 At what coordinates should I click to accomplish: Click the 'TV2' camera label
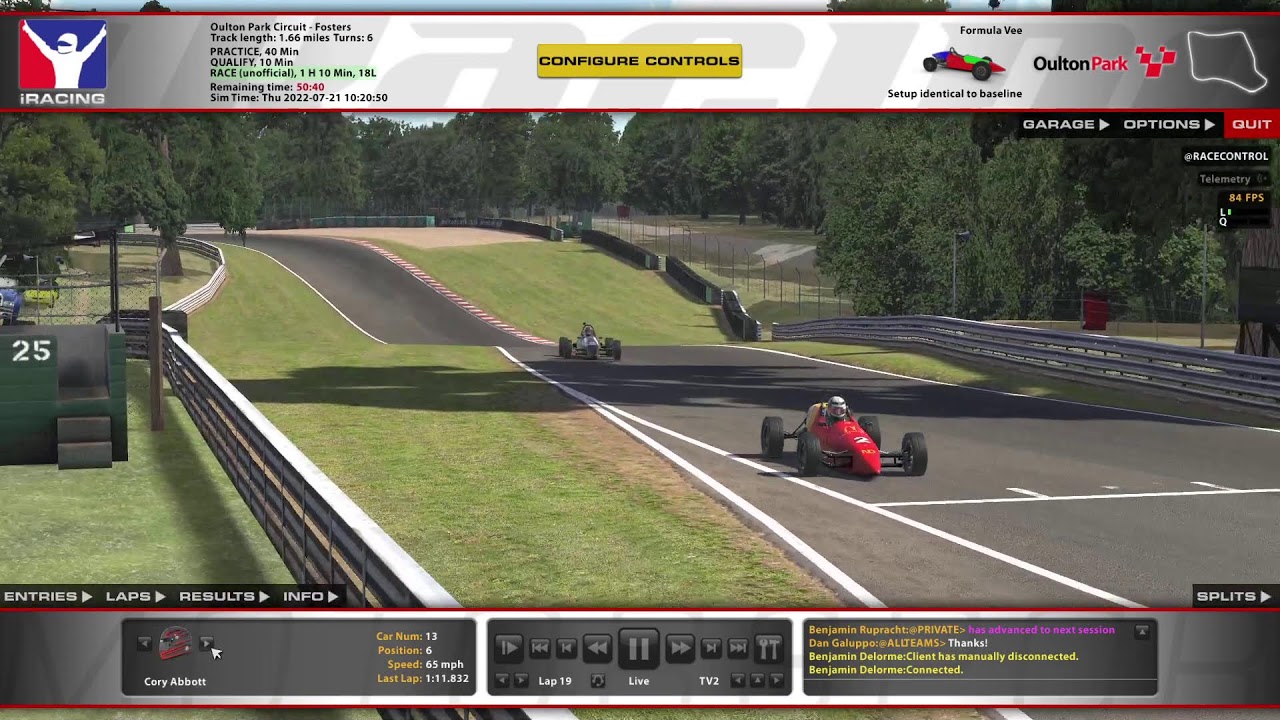(x=709, y=681)
